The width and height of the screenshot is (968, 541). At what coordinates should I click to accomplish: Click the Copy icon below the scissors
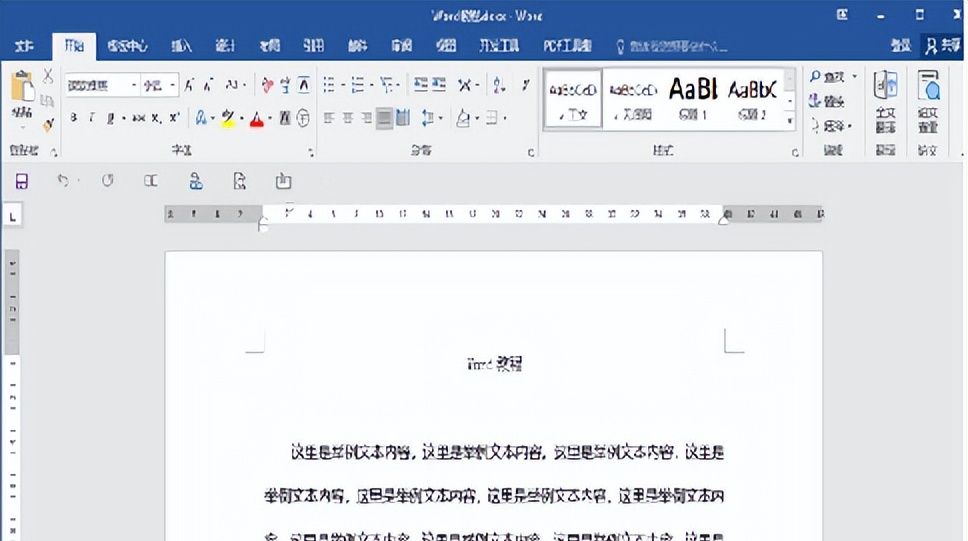click(x=47, y=101)
